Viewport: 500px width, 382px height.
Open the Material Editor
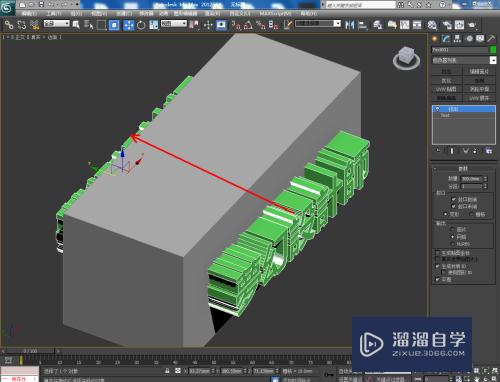tap(432, 25)
